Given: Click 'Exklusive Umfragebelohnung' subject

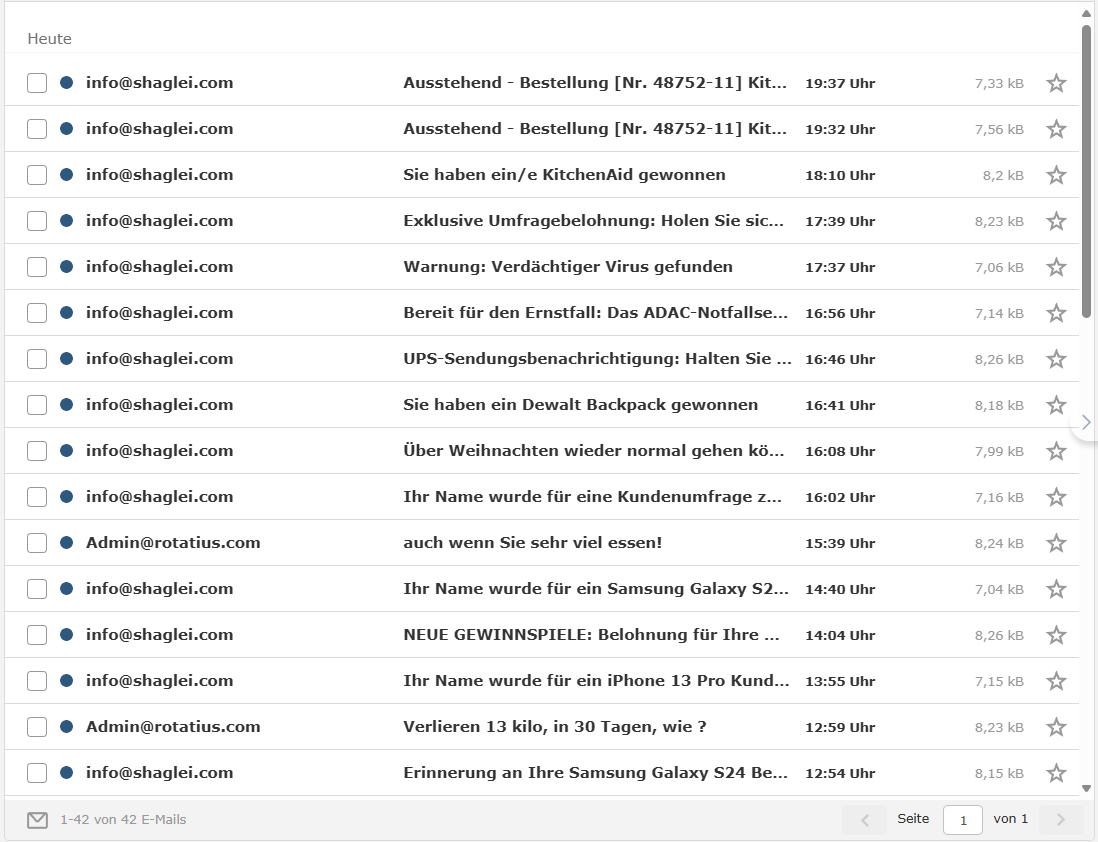Looking at the screenshot, I should (593, 221).
